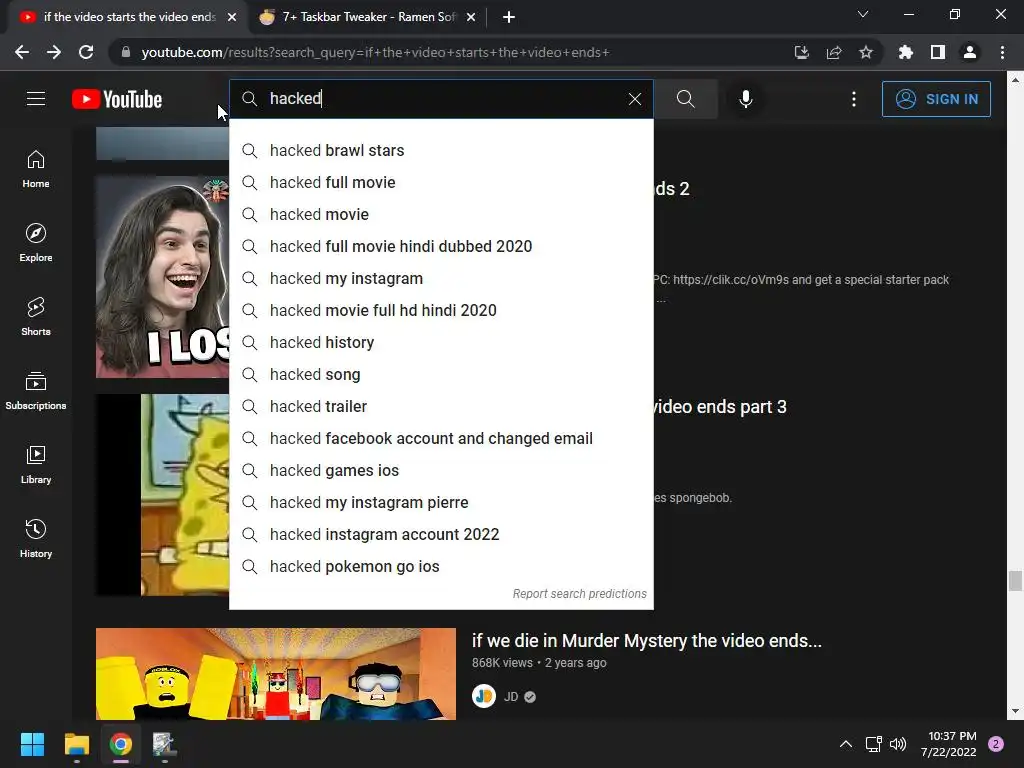The image size is (1024, 768).
Task: Open the 'video ends part 3' title
Action: pyautogui.click(x=720, y=407)
